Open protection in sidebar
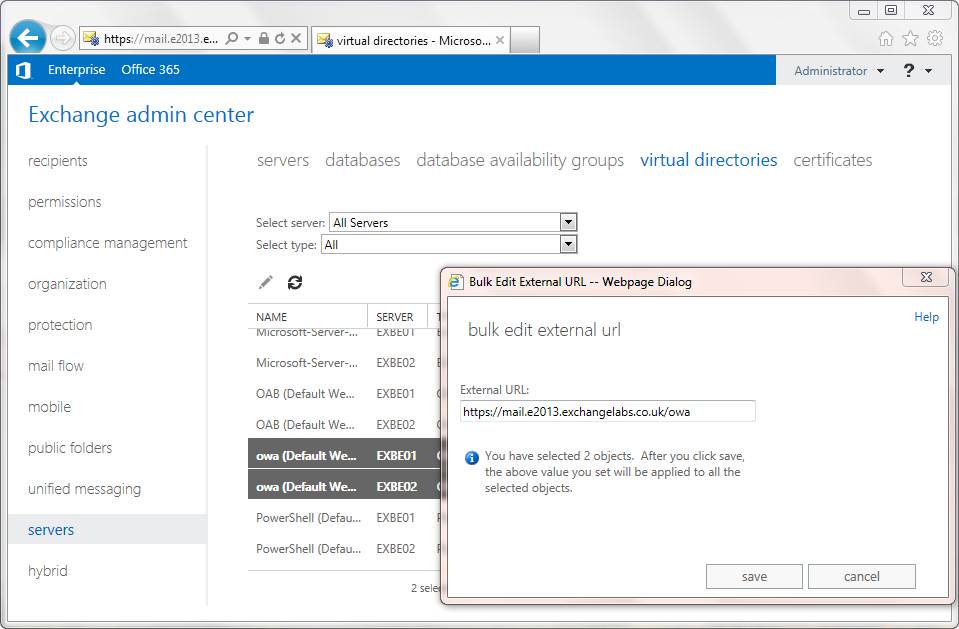This screenshot has height=629, width=959. pyautogui.click(x=60, y=325)
